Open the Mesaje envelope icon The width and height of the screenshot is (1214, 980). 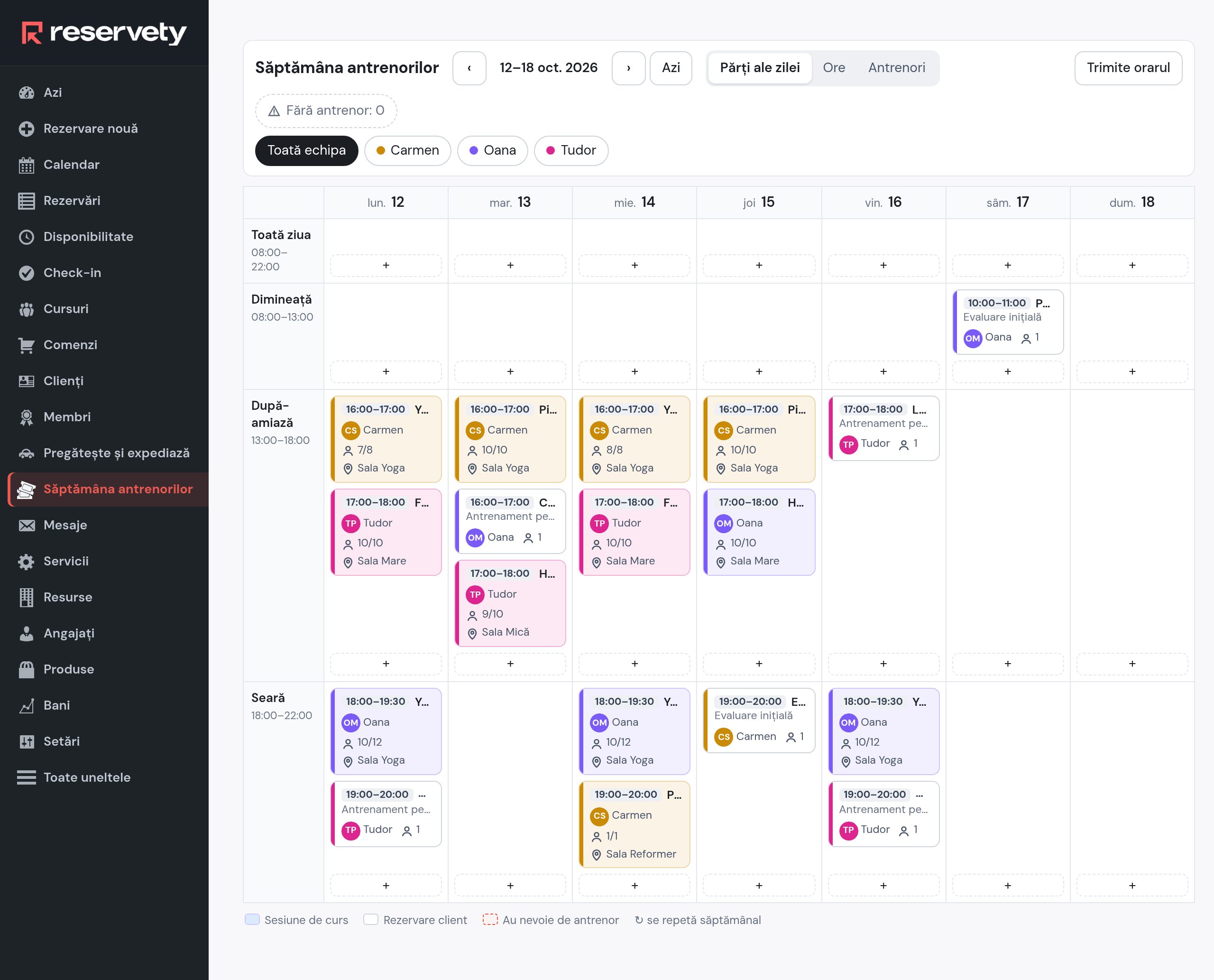(27, 526)
